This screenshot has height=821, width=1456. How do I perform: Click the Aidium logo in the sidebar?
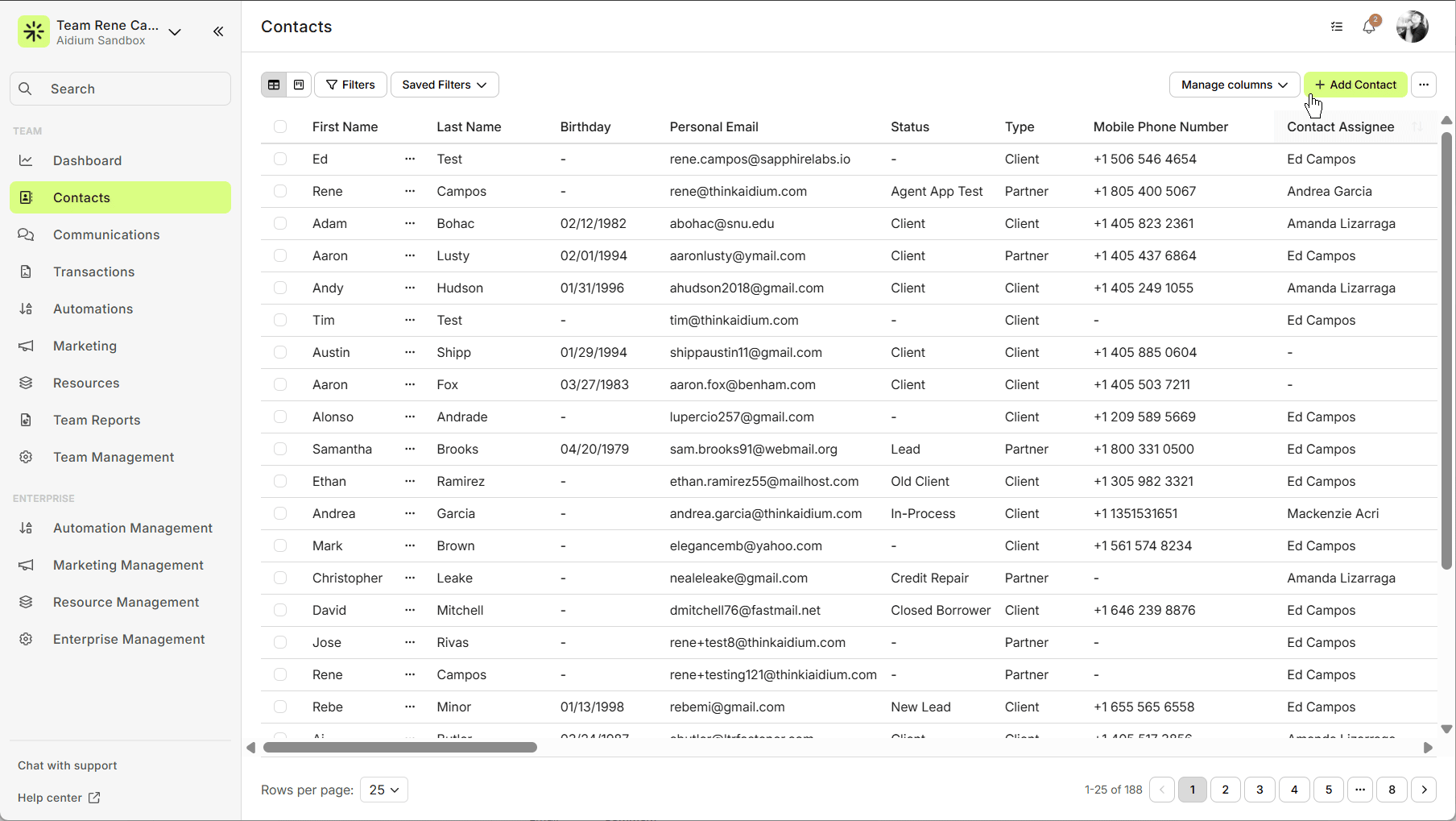[x=33, y=31]
